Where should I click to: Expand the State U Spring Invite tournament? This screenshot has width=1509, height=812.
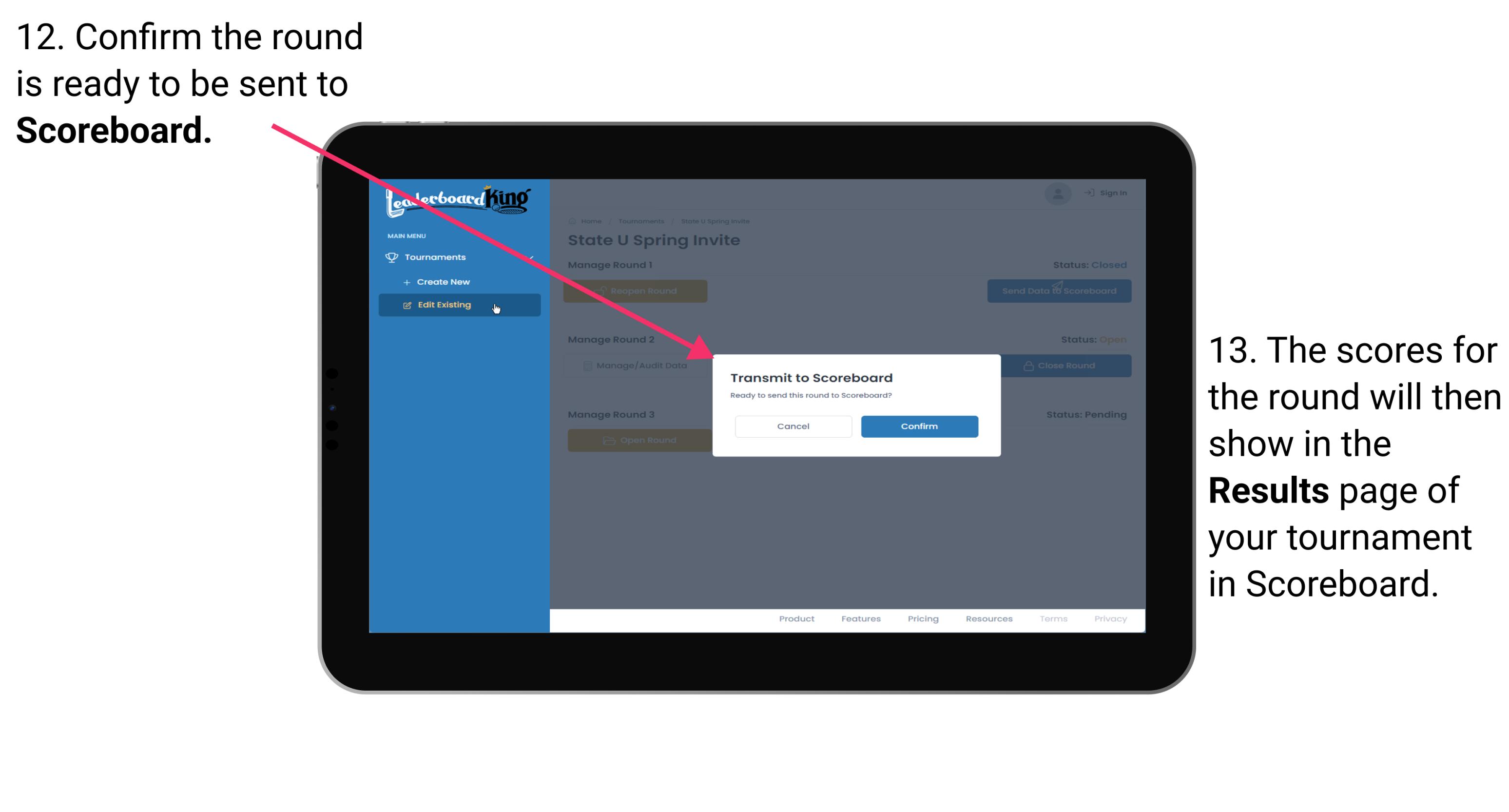[x=718, y=221]
